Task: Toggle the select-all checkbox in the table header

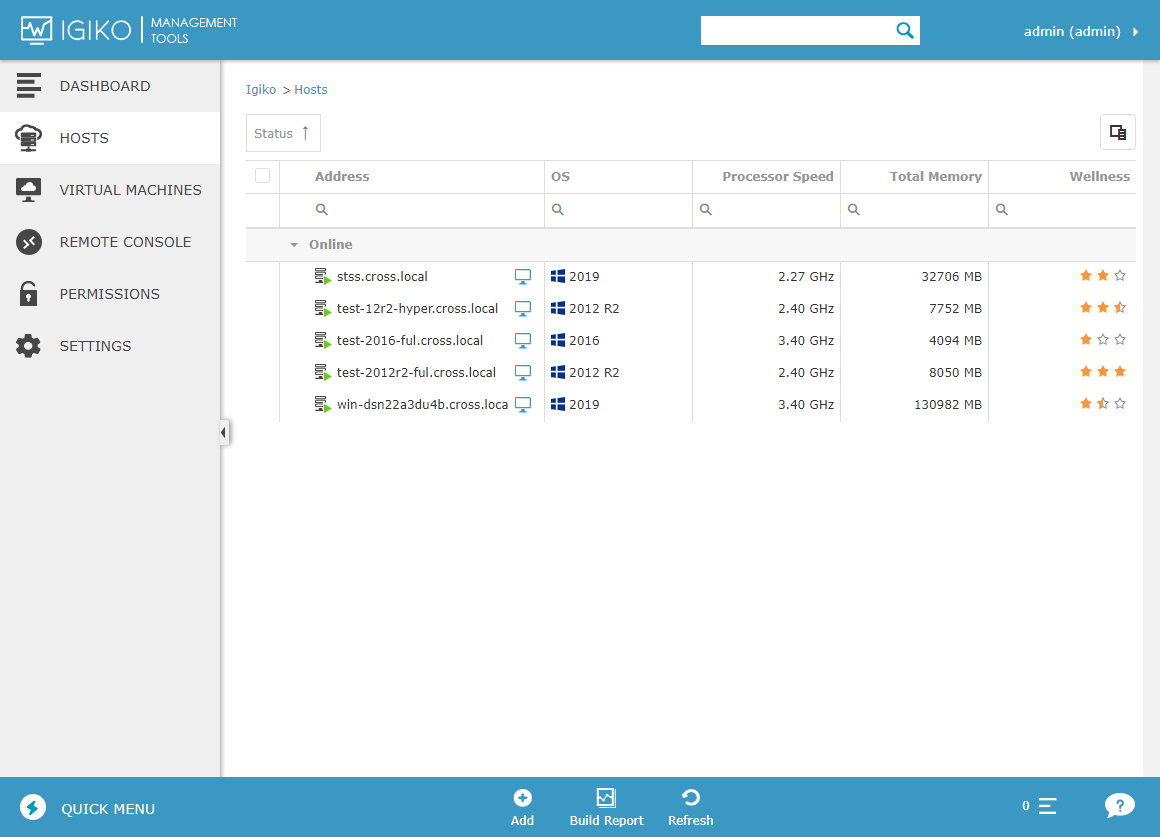Action: point(262,175)
